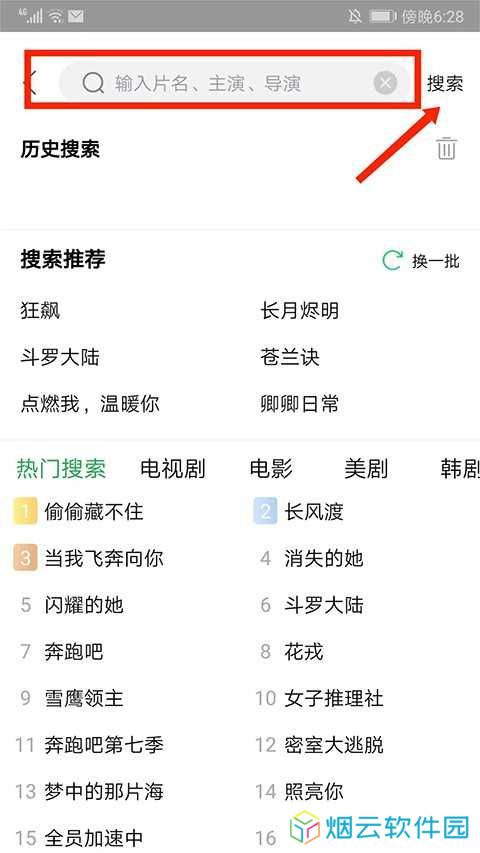The image size is (480, 853).
Task: Tap the magnifier icon in search bar
Action: tap(93, 83)
